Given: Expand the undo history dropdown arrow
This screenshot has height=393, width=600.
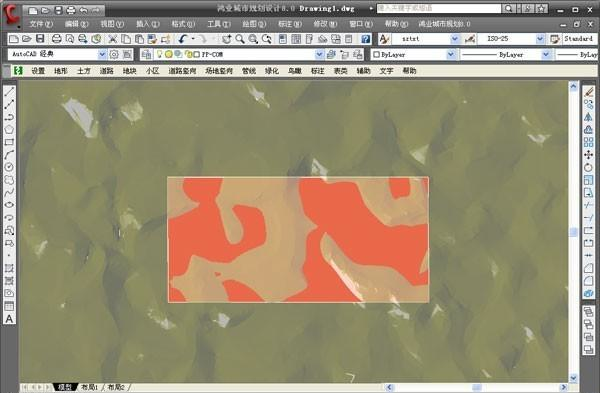Looking at the screenshot, I should (x=193, y=39).
